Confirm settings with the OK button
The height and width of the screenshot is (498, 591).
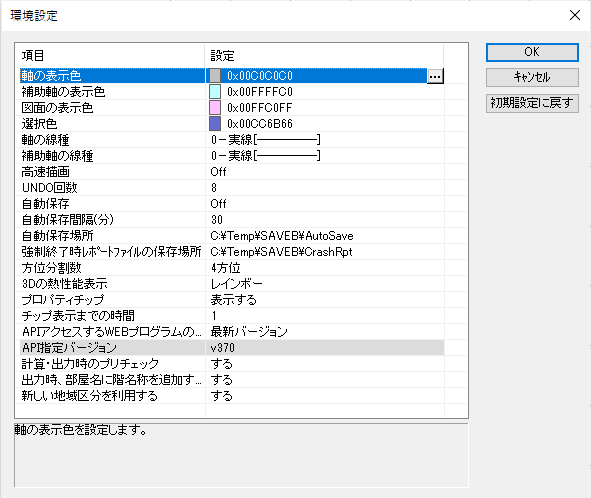pyautogui.click(x=532, y=52)
